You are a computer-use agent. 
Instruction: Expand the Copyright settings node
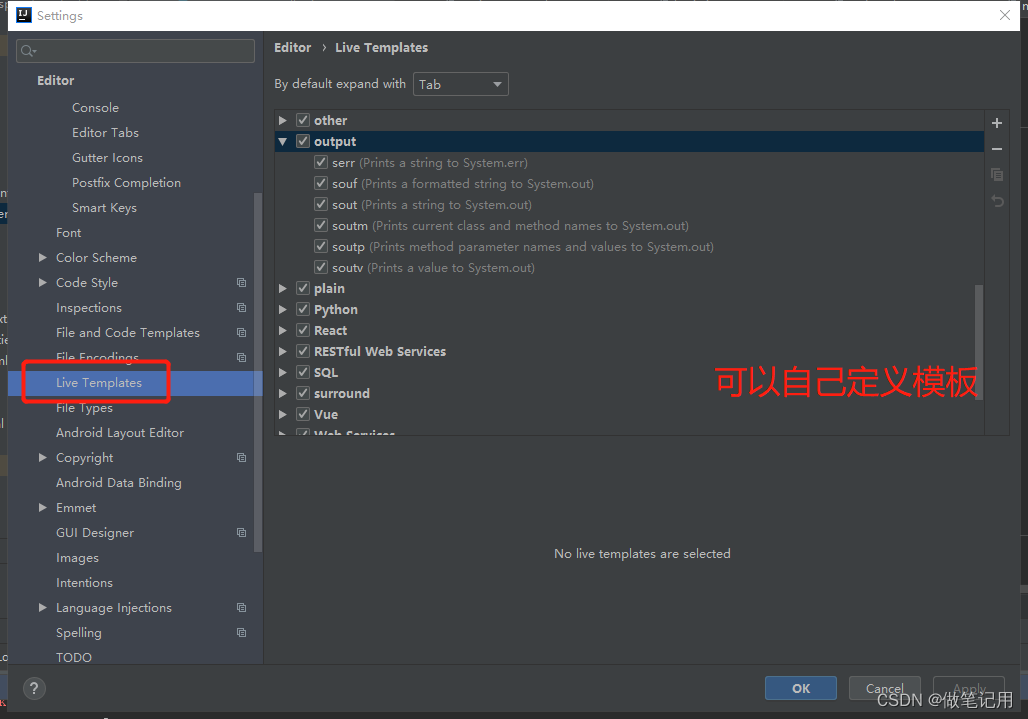[43, 457]
